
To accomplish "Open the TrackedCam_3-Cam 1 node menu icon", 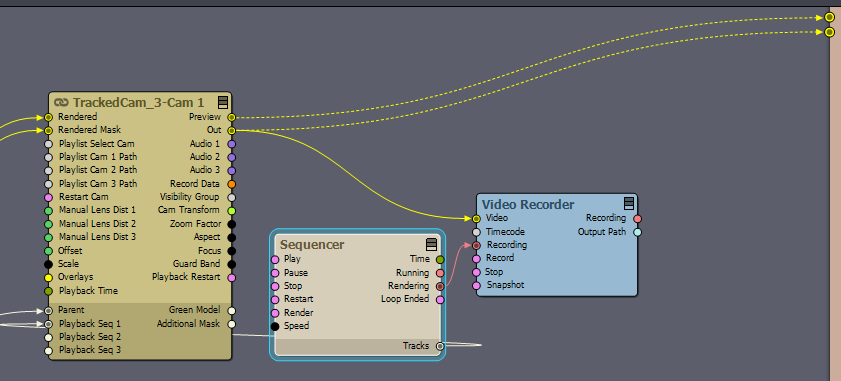I will (223, 102).
